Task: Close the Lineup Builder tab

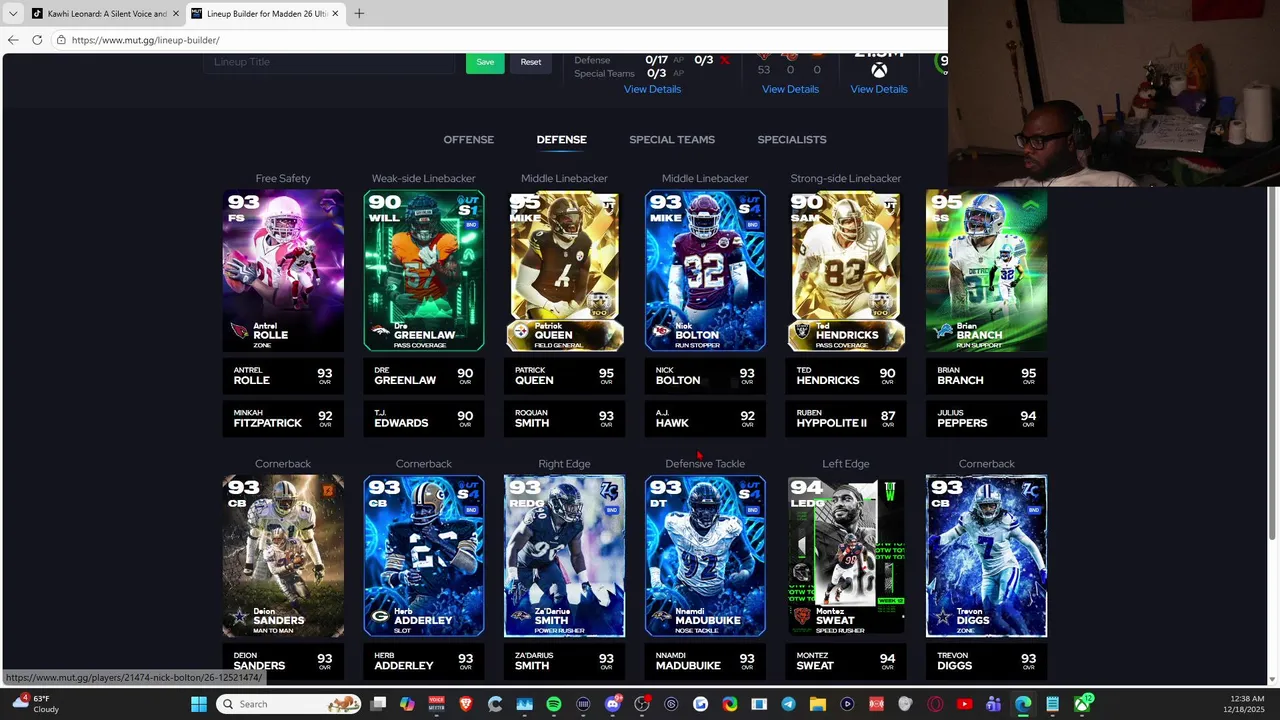Action: tap(335, 14)
